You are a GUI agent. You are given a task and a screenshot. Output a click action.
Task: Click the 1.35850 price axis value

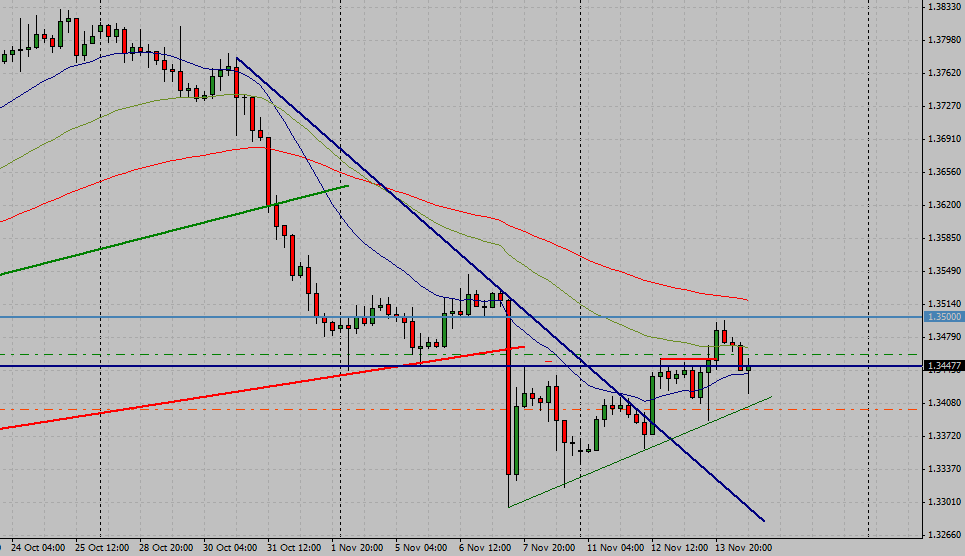944,238
